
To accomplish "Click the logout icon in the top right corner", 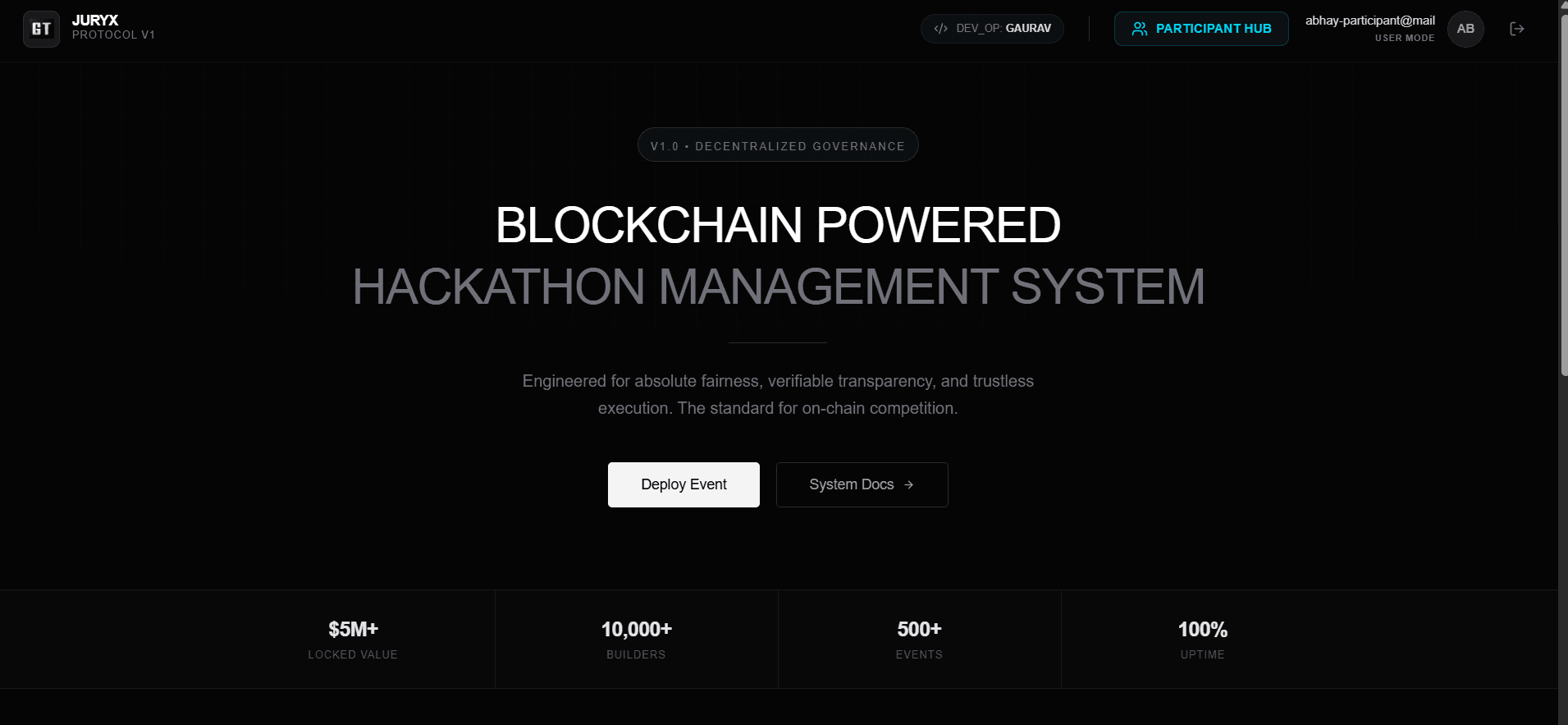I will click(x=1516, y=28).
